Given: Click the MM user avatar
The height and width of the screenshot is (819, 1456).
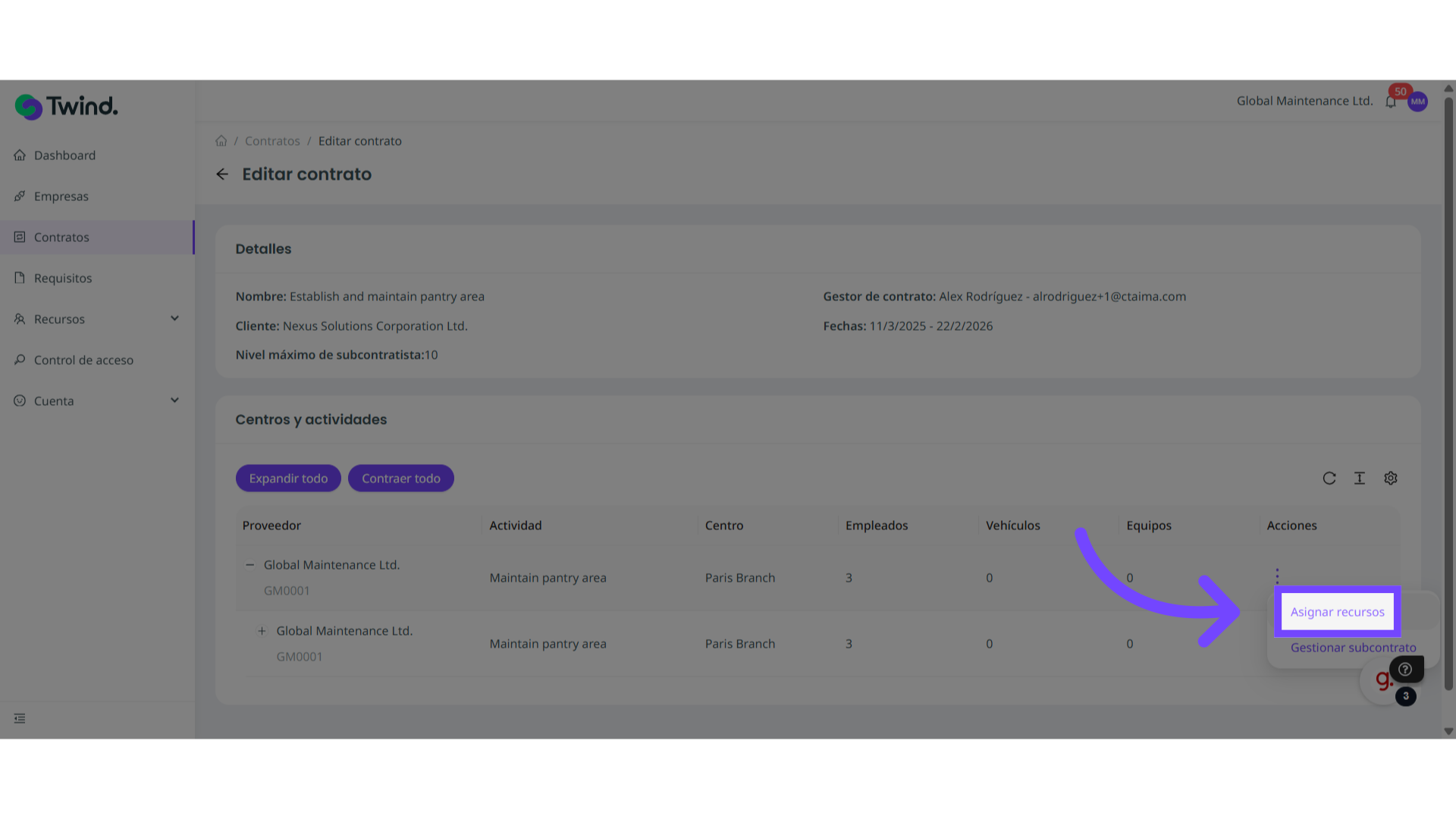Looking at the screenshot, I should click(x=1417, y=102).
